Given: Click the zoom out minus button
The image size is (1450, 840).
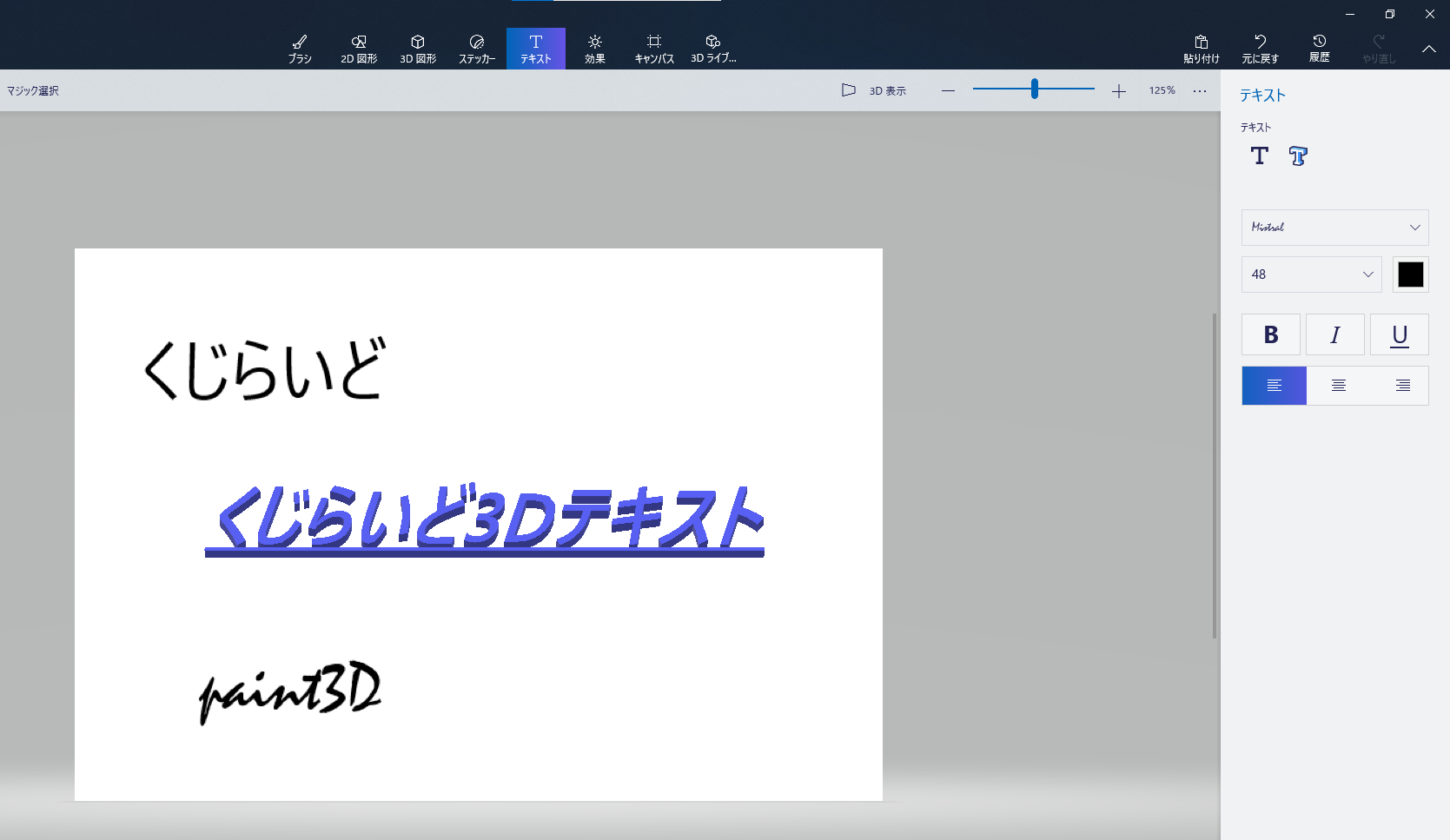Looking at the screenshot, I should coord(948,90).
